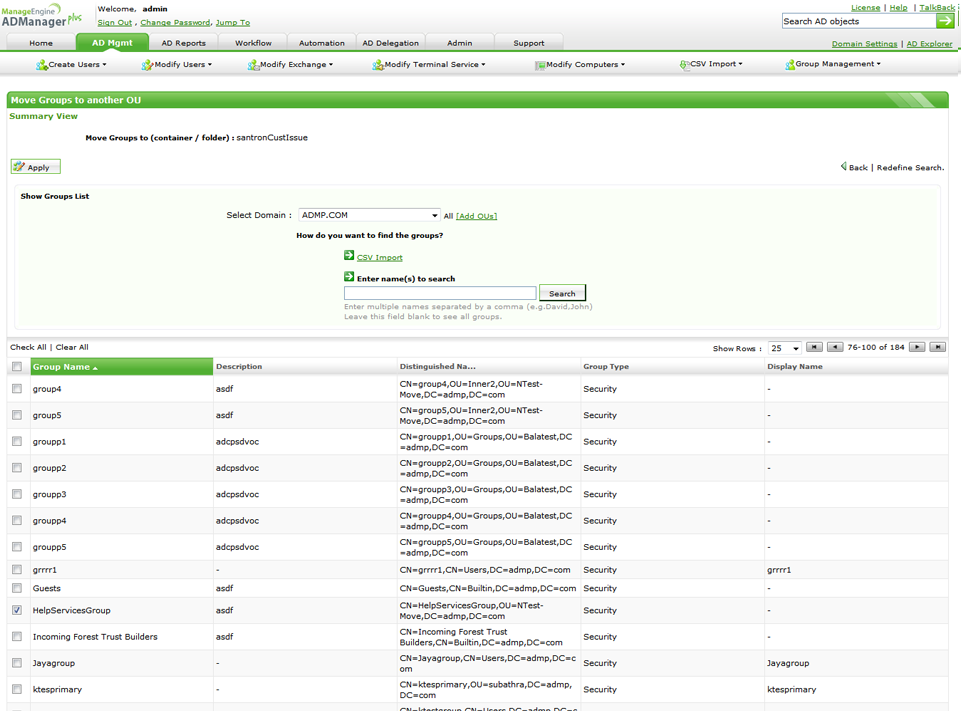Viewport: 961px width, 711px height.
Task: Go to next page of results
Action: coord(917,348)
